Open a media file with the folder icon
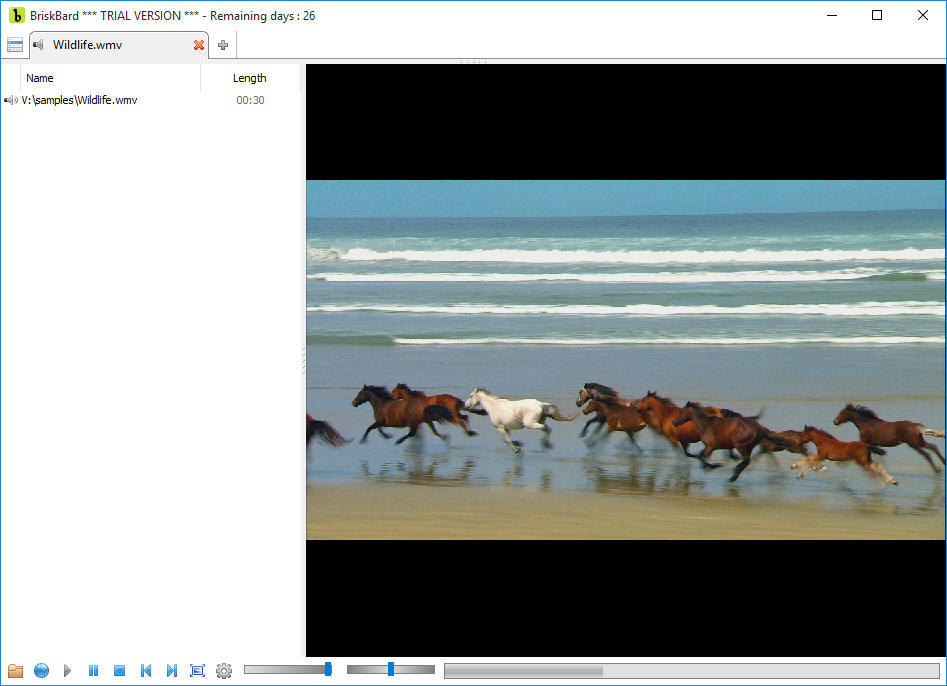Screen dimensions: 947x686 coord(15,670)
